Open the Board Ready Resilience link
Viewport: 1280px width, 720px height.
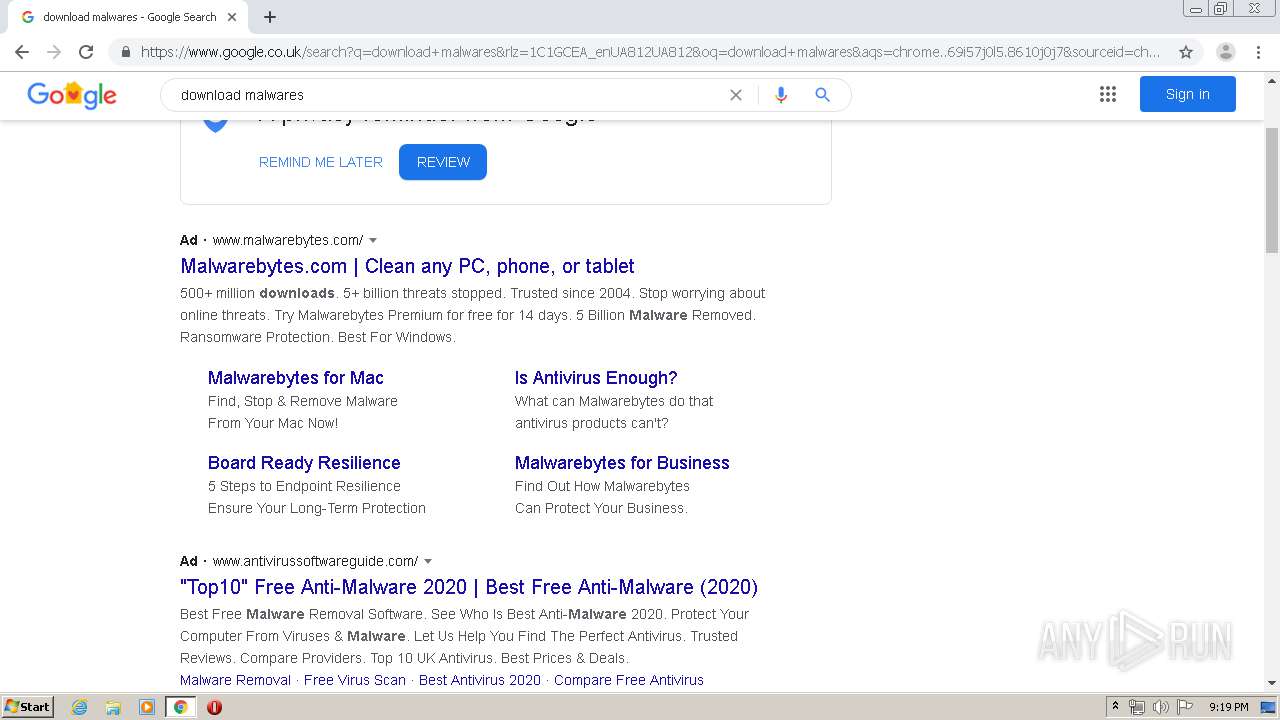304,463
